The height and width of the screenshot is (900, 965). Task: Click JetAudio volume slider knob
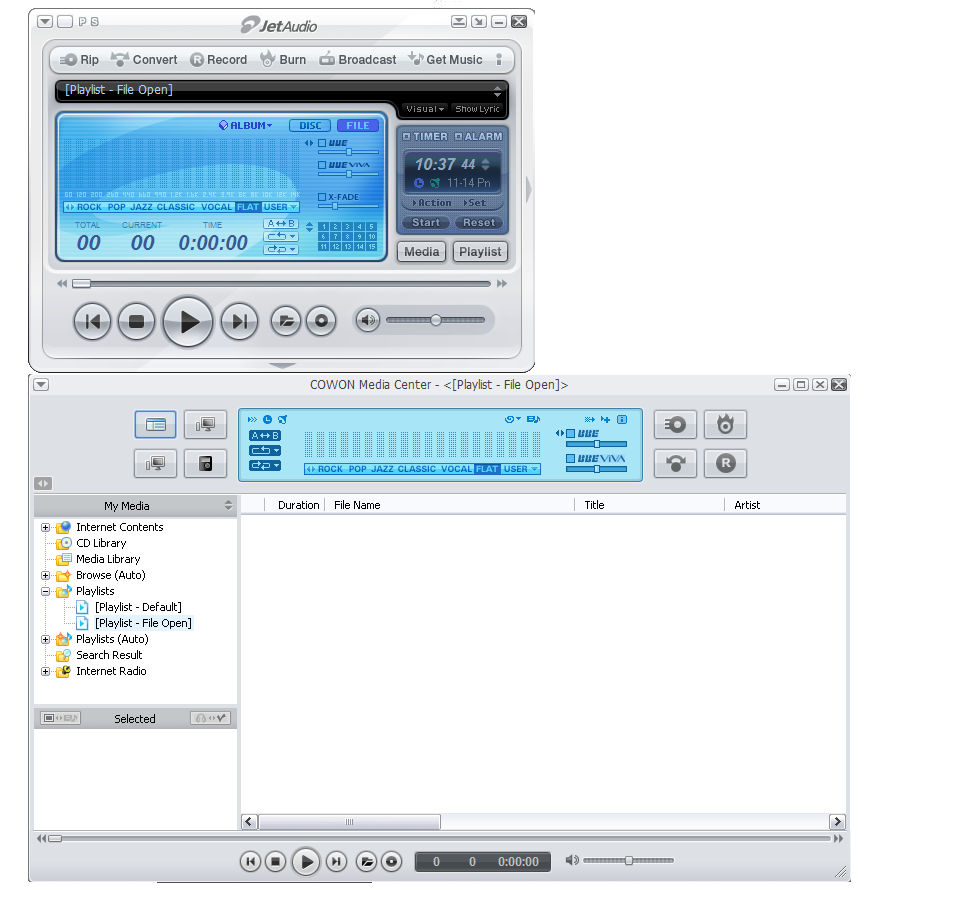coord(436,320)
